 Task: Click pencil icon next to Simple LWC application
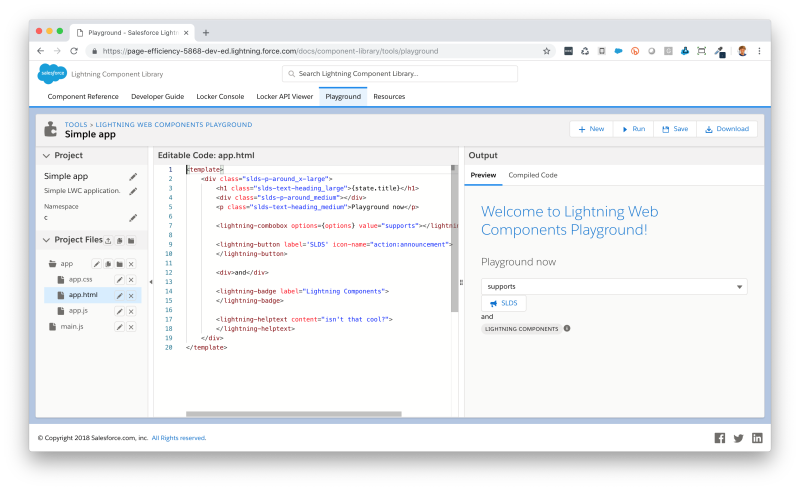pyautogui.click(x=133, y=191)
